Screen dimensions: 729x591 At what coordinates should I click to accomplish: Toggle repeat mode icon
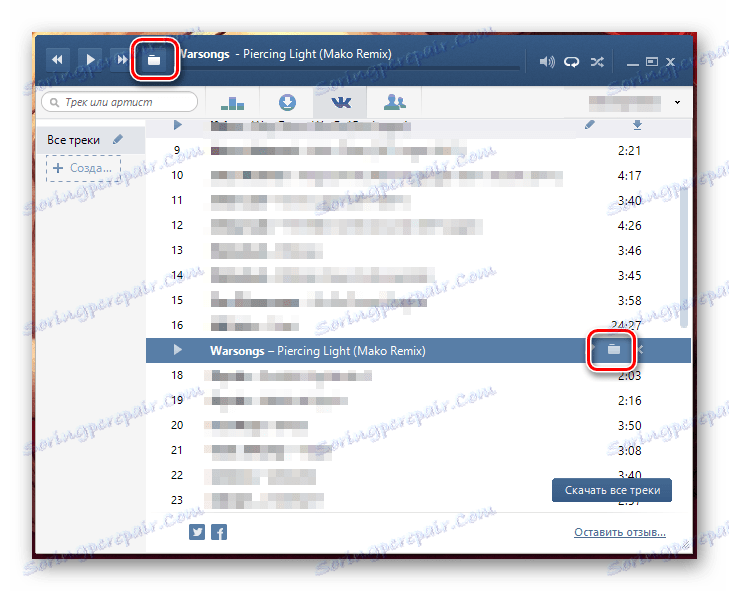click(x=571, y=61)
